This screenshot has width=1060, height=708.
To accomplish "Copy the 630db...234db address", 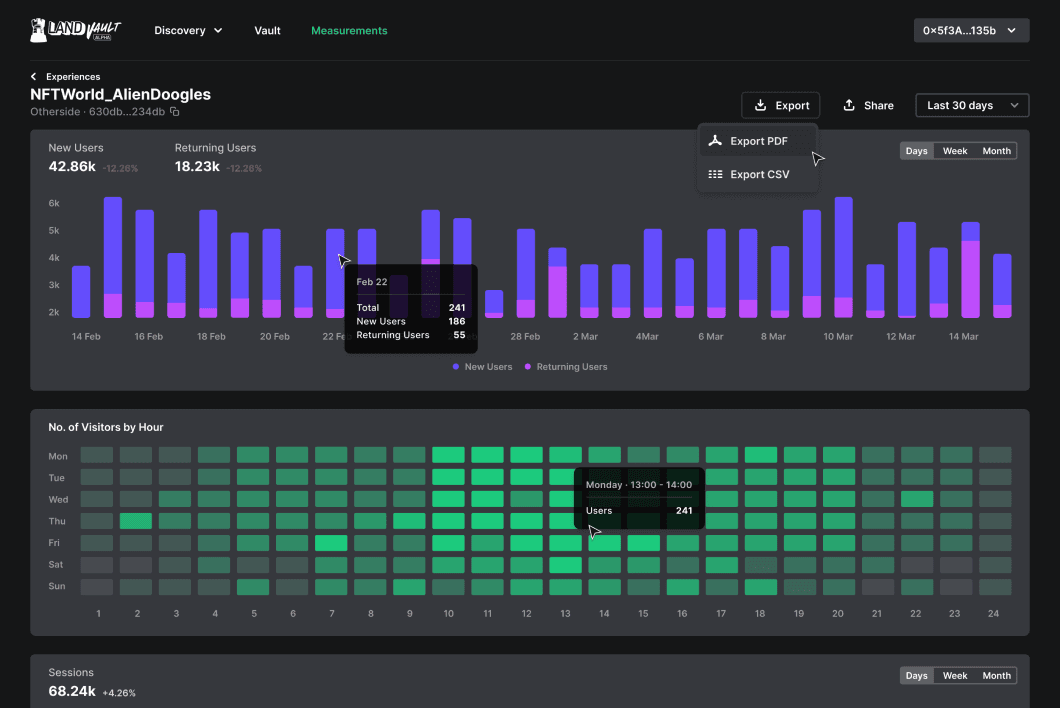I will [x=174, y=112].
